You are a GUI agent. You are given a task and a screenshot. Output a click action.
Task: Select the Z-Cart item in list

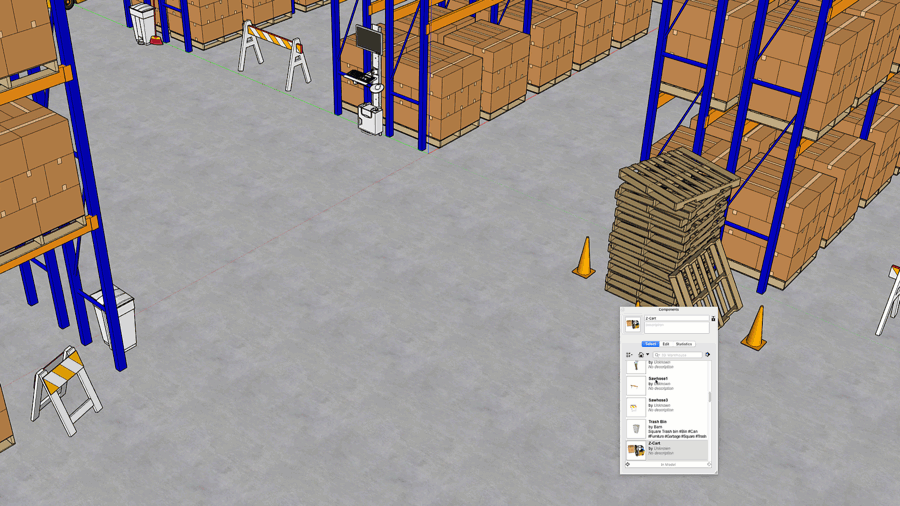(667, 450)
